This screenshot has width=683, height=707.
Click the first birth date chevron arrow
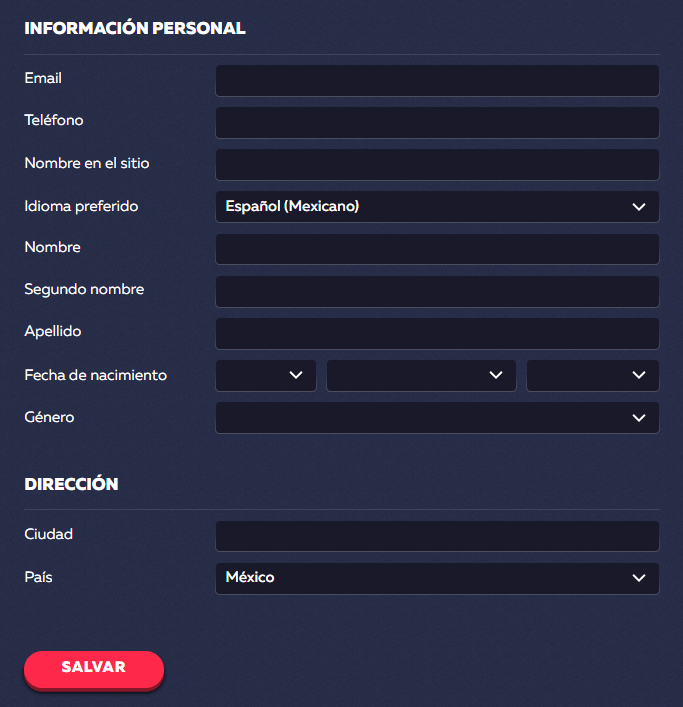(x=296, y=375)
